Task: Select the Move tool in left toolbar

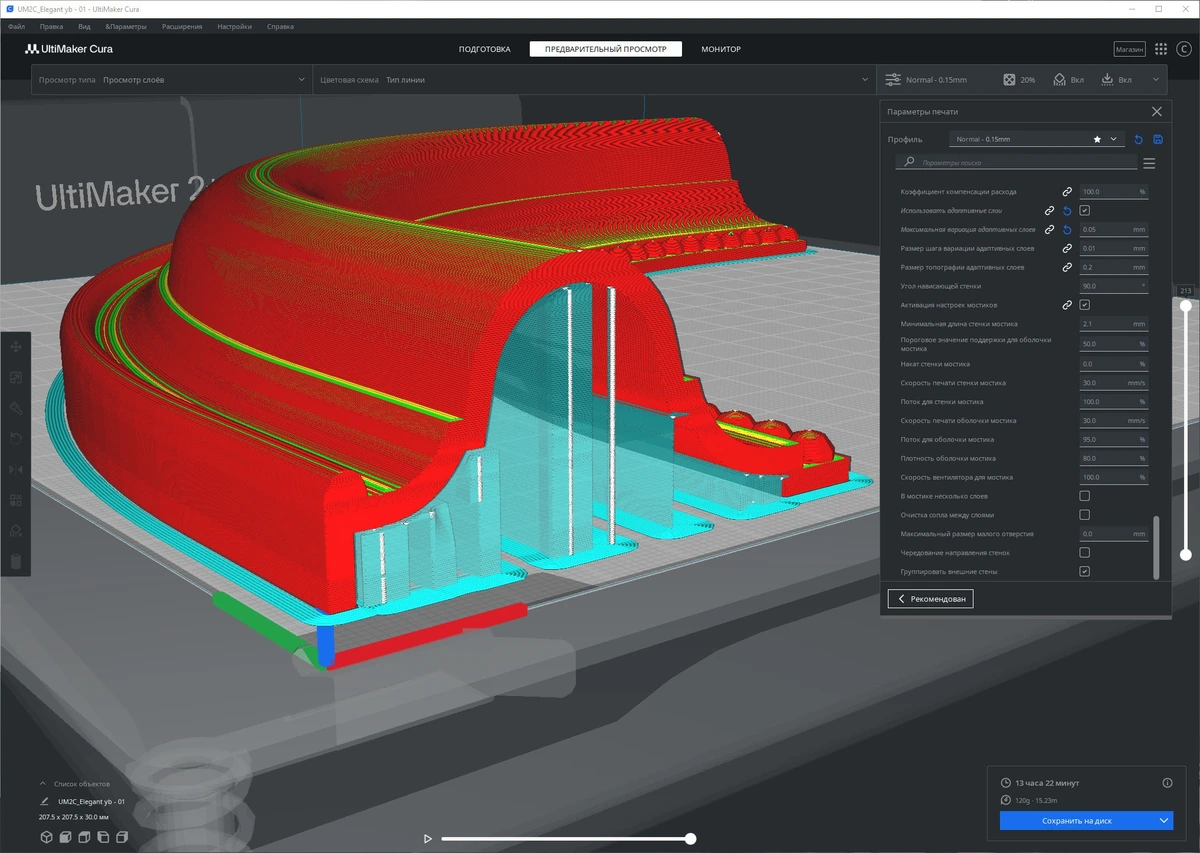Action: 16,346
